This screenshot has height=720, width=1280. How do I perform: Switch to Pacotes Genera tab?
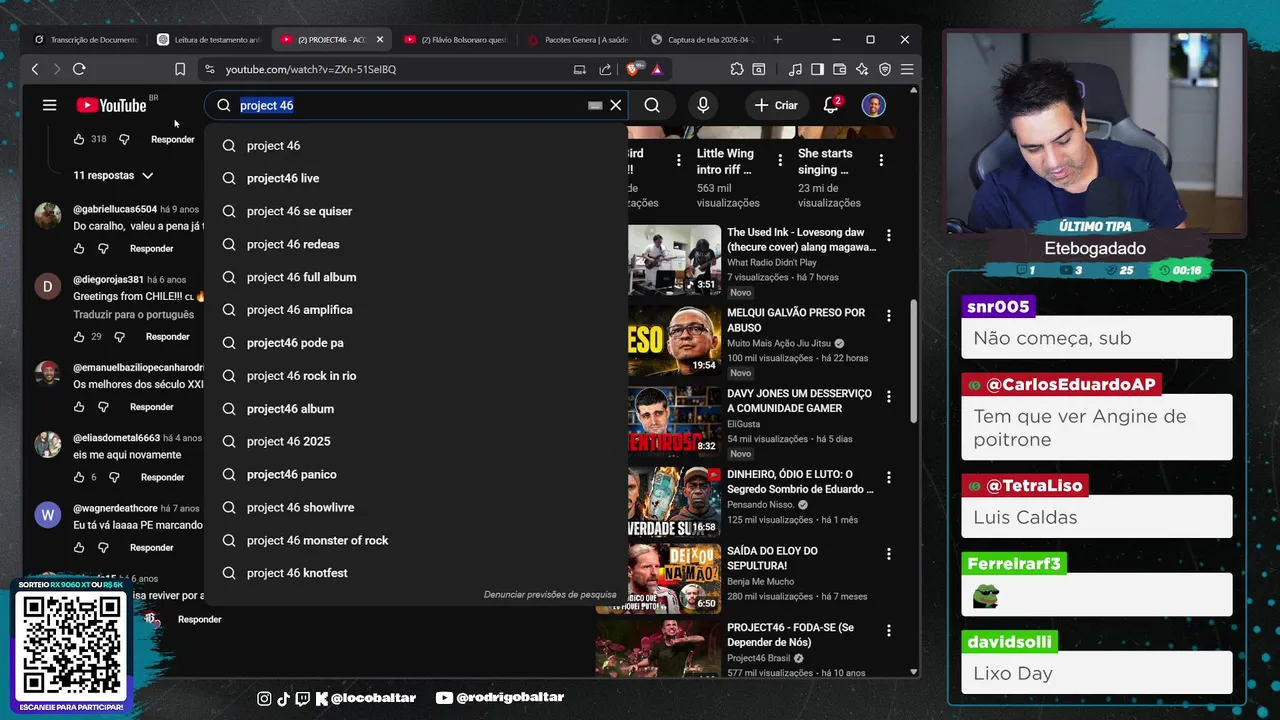click(x=580, y=39)
